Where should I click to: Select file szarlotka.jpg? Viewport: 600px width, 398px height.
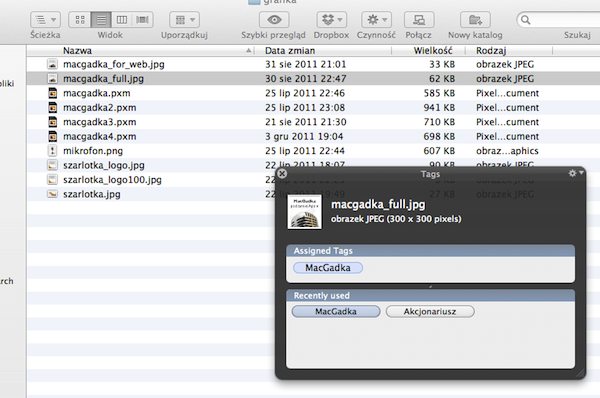tap(91, 194)
